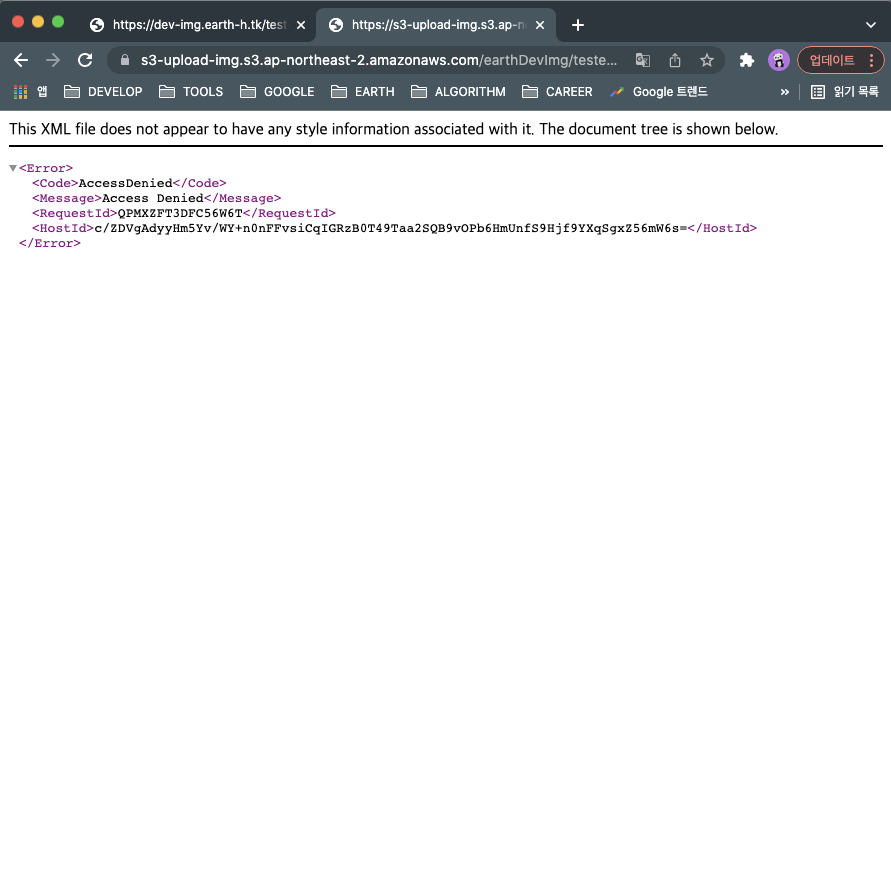Open the 읽기 목록 reading list
The image size is (891, 874).
(x=844, y=92)
